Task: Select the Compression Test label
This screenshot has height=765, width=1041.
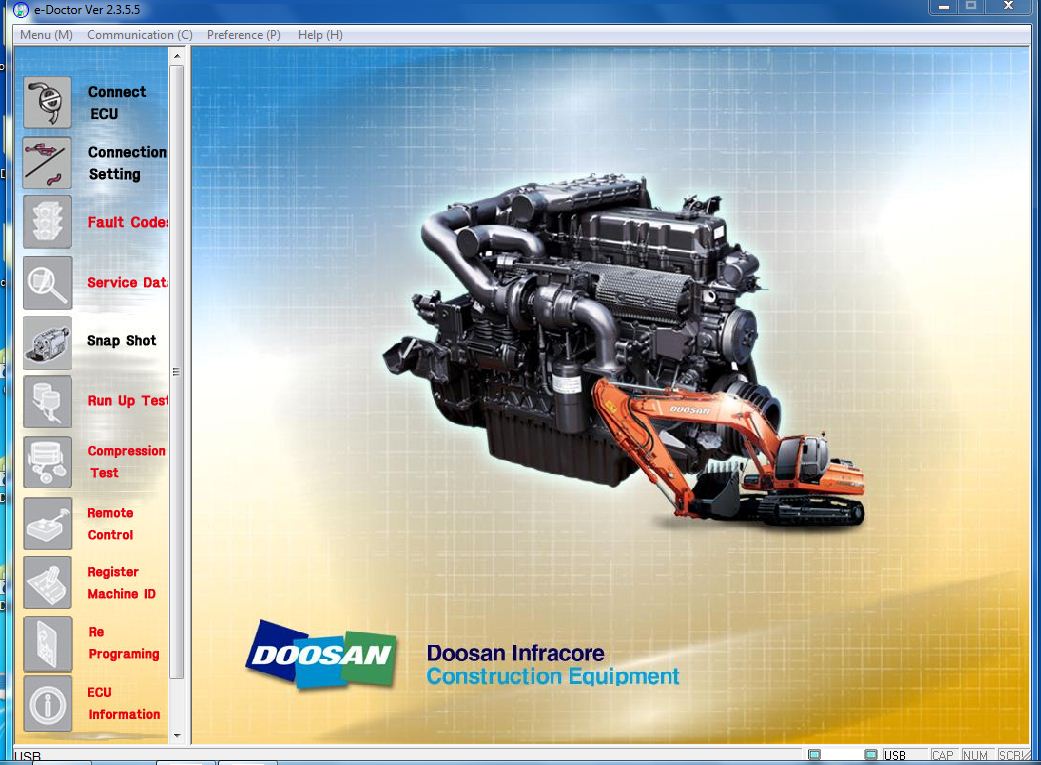Action: click(x=126, y=462)
